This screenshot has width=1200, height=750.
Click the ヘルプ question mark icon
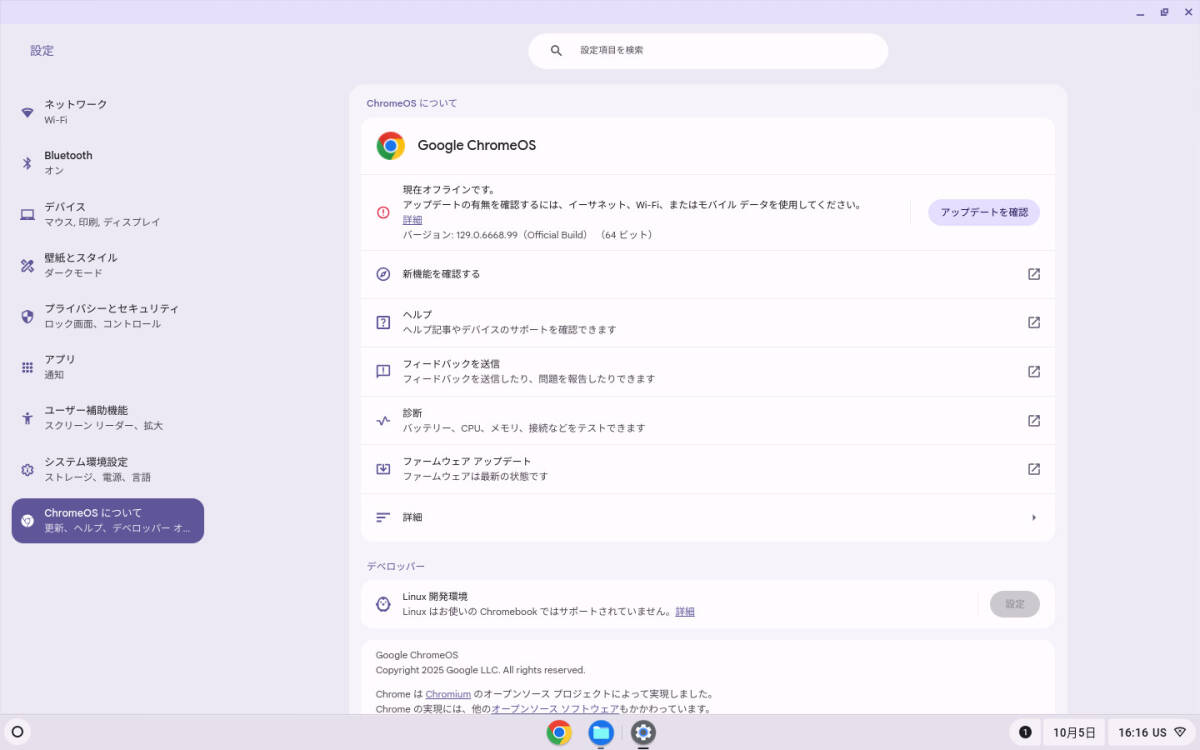[x=382, y=321]
